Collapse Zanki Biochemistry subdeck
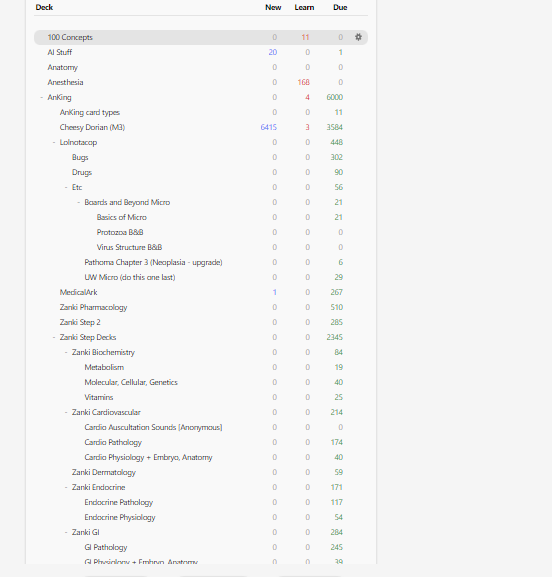This screenshot has height=577, width=552. 66,353
